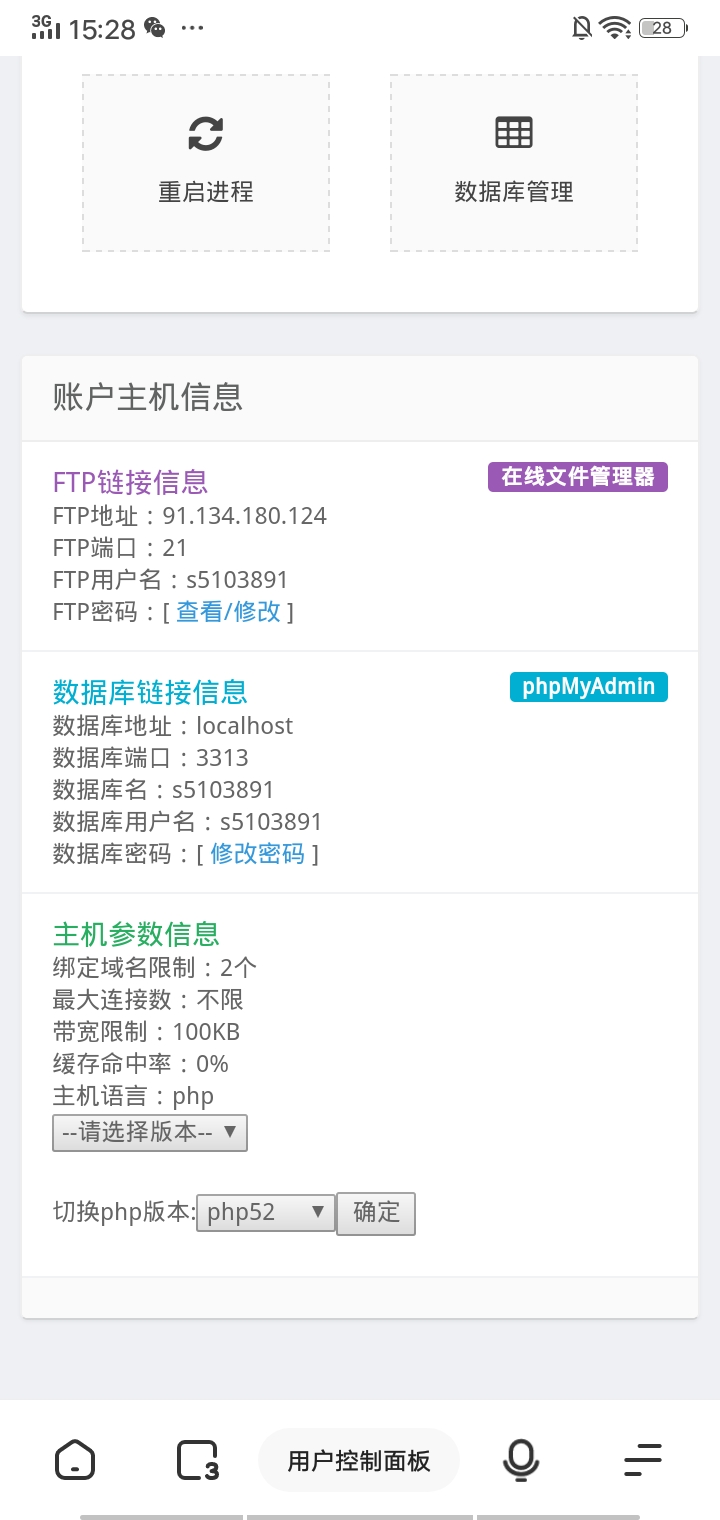Select the 重启进程 tile label
The height and width of the screenshot is (1520, 720).
tap(206, 192)
